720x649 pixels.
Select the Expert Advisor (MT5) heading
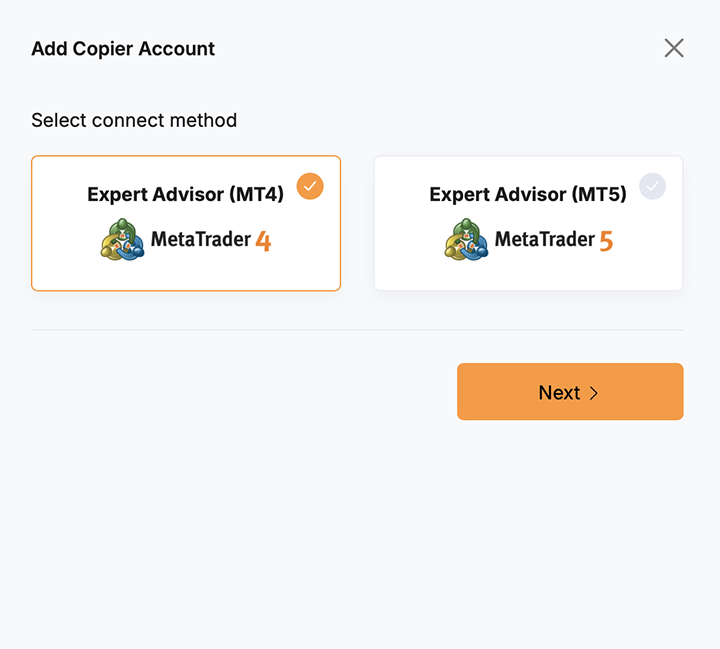point(527,194)
